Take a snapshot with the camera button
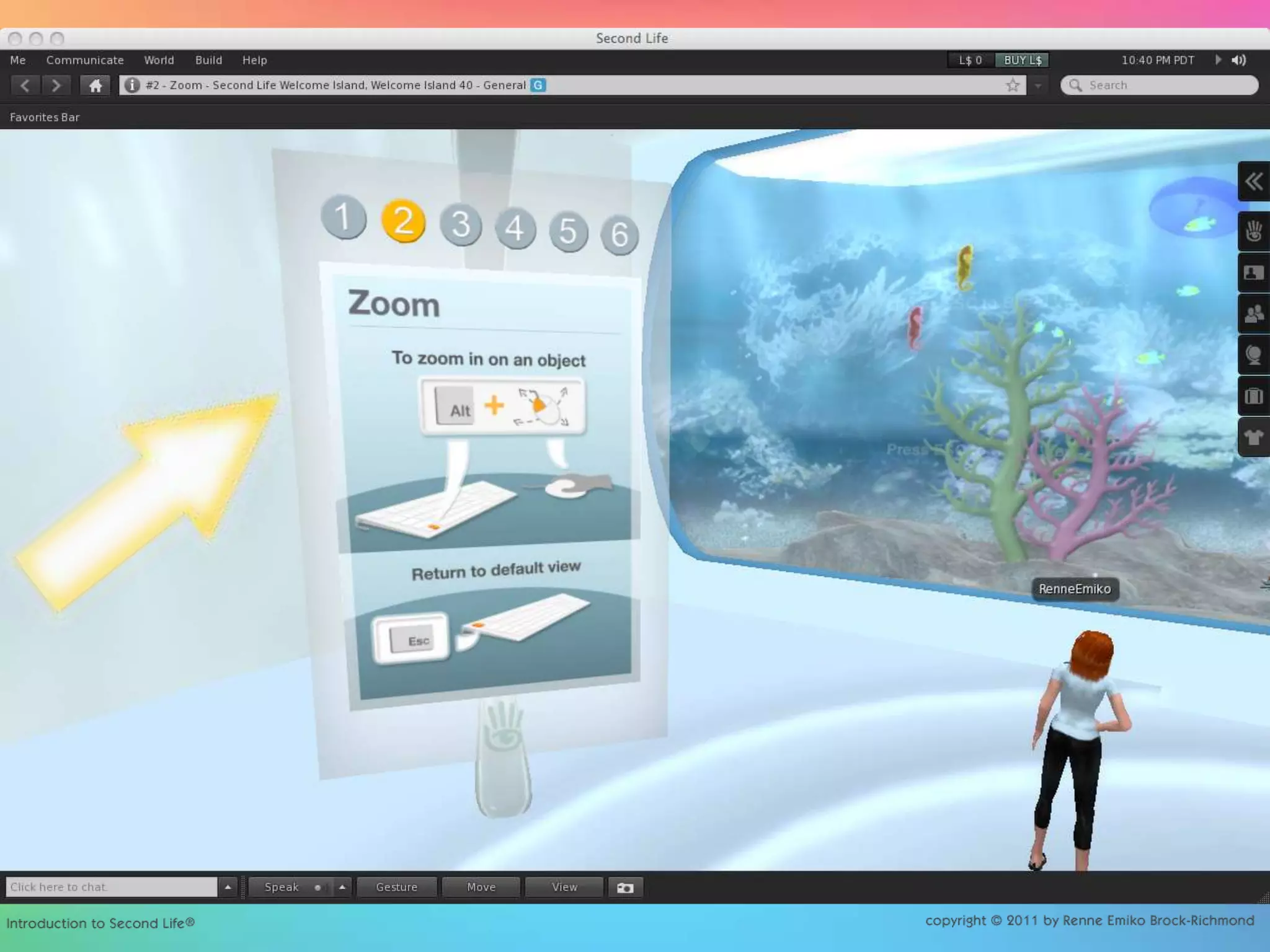Screen dimensions: 1270x952 click(x=625, y=888)
